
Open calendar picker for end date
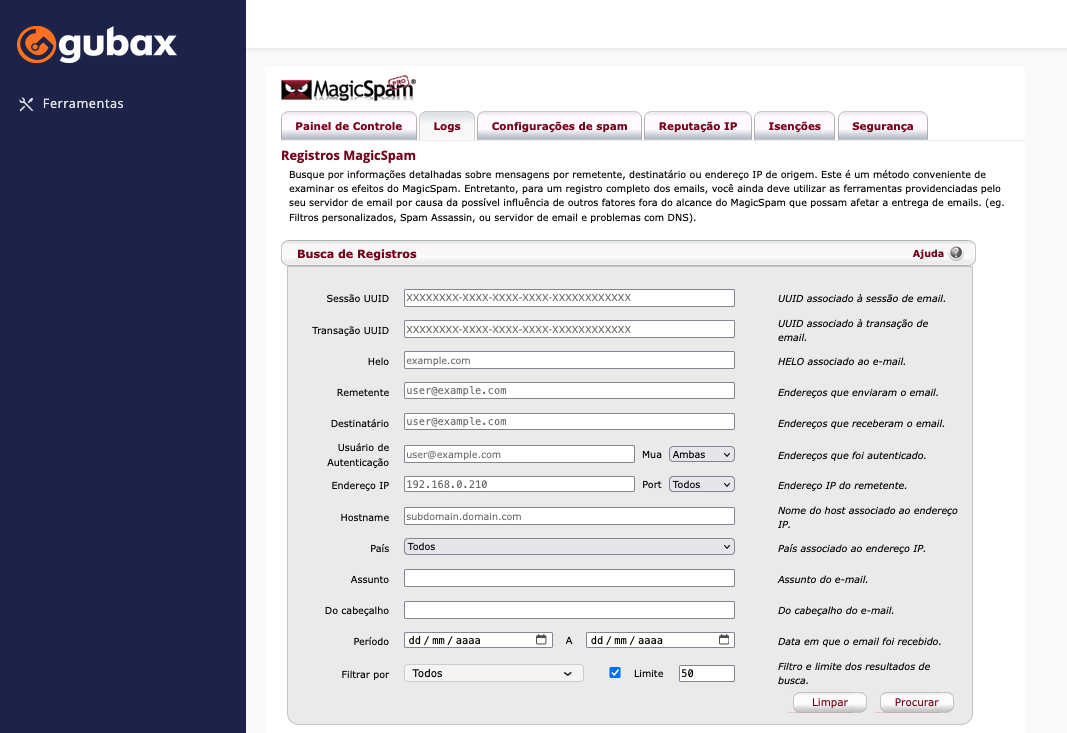pyautogui.click(x=724, y=640)
